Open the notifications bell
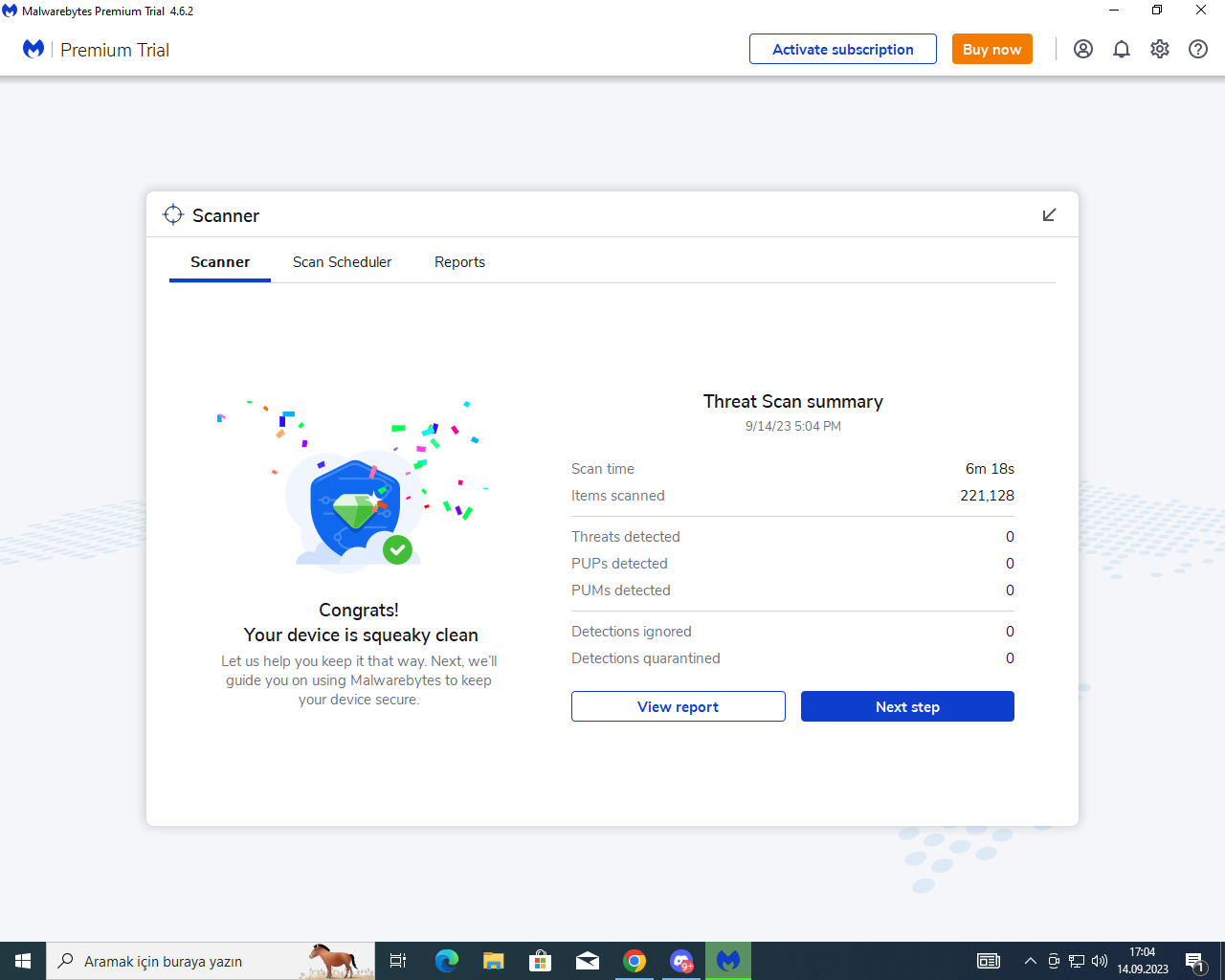Screen dimensions: 1225x980 (1122, 49)
